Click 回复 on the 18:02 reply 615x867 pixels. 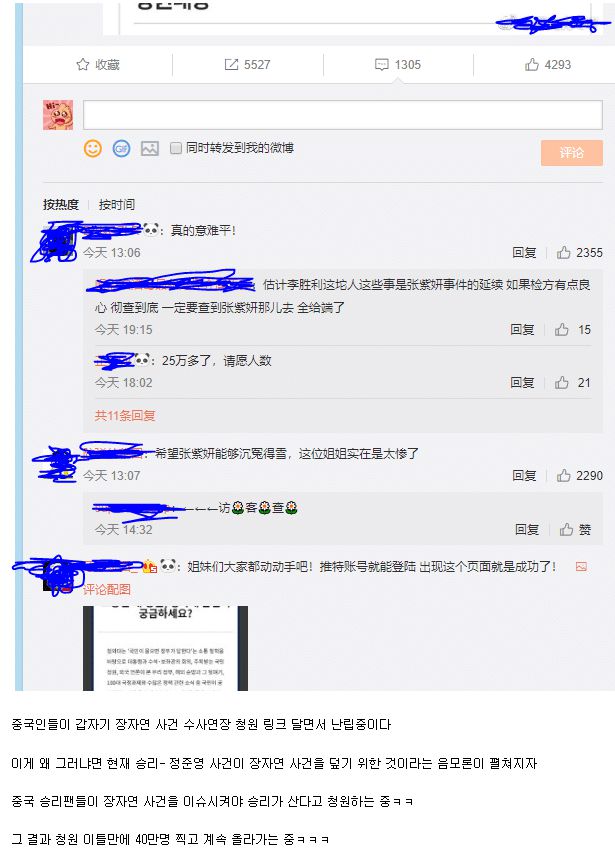tap(522, 383)
